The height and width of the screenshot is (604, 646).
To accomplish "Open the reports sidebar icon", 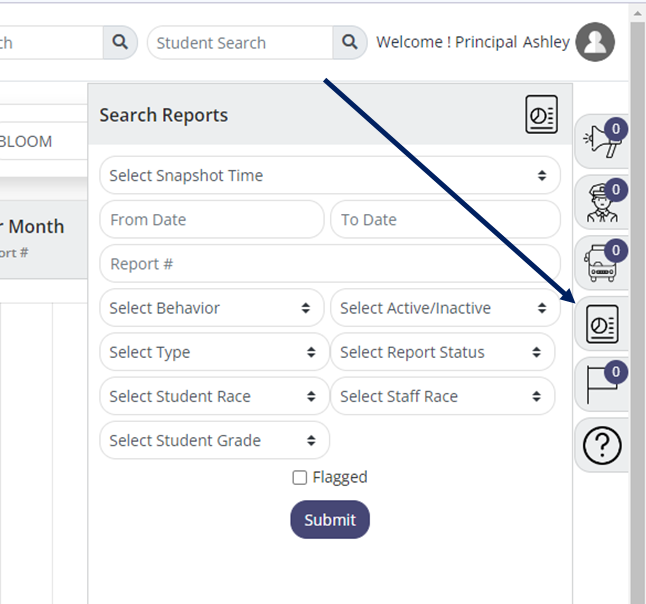I will tap(602, 324).
